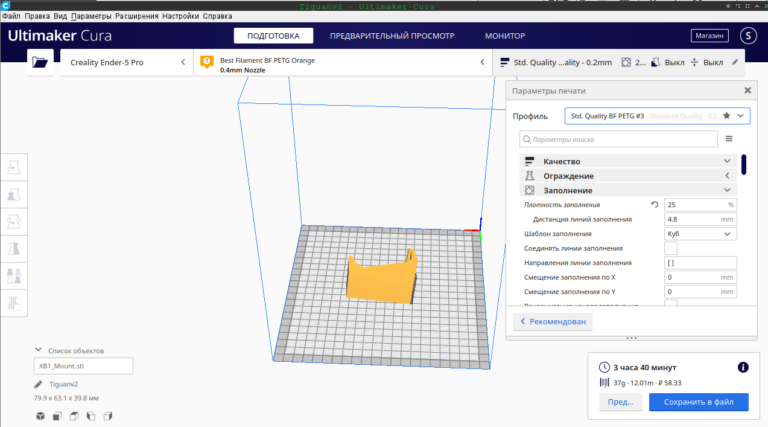Click the infill icon in settings summary bar
Viewport: 768px width, 427px height.
click(626, 62)
